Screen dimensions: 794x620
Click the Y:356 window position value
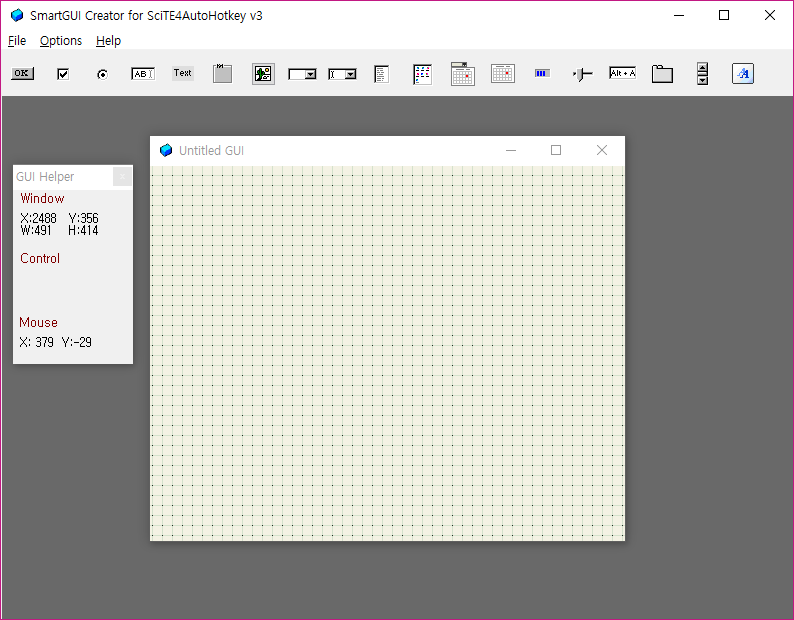click(84, 218)
